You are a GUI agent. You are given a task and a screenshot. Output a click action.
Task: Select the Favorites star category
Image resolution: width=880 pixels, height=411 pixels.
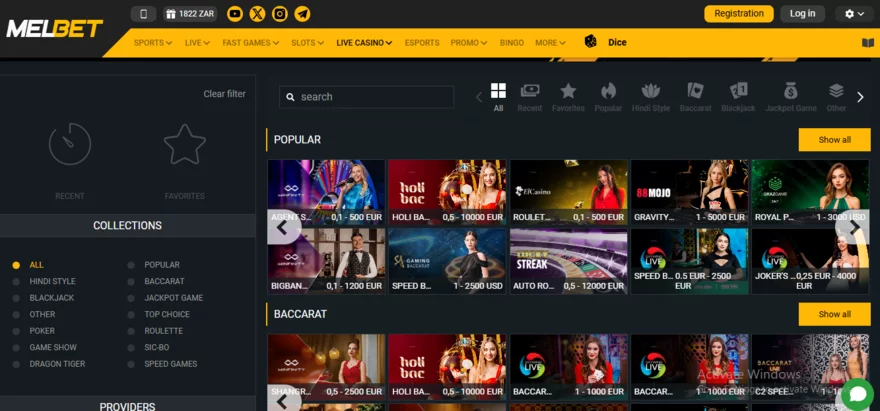click(568, 97)
